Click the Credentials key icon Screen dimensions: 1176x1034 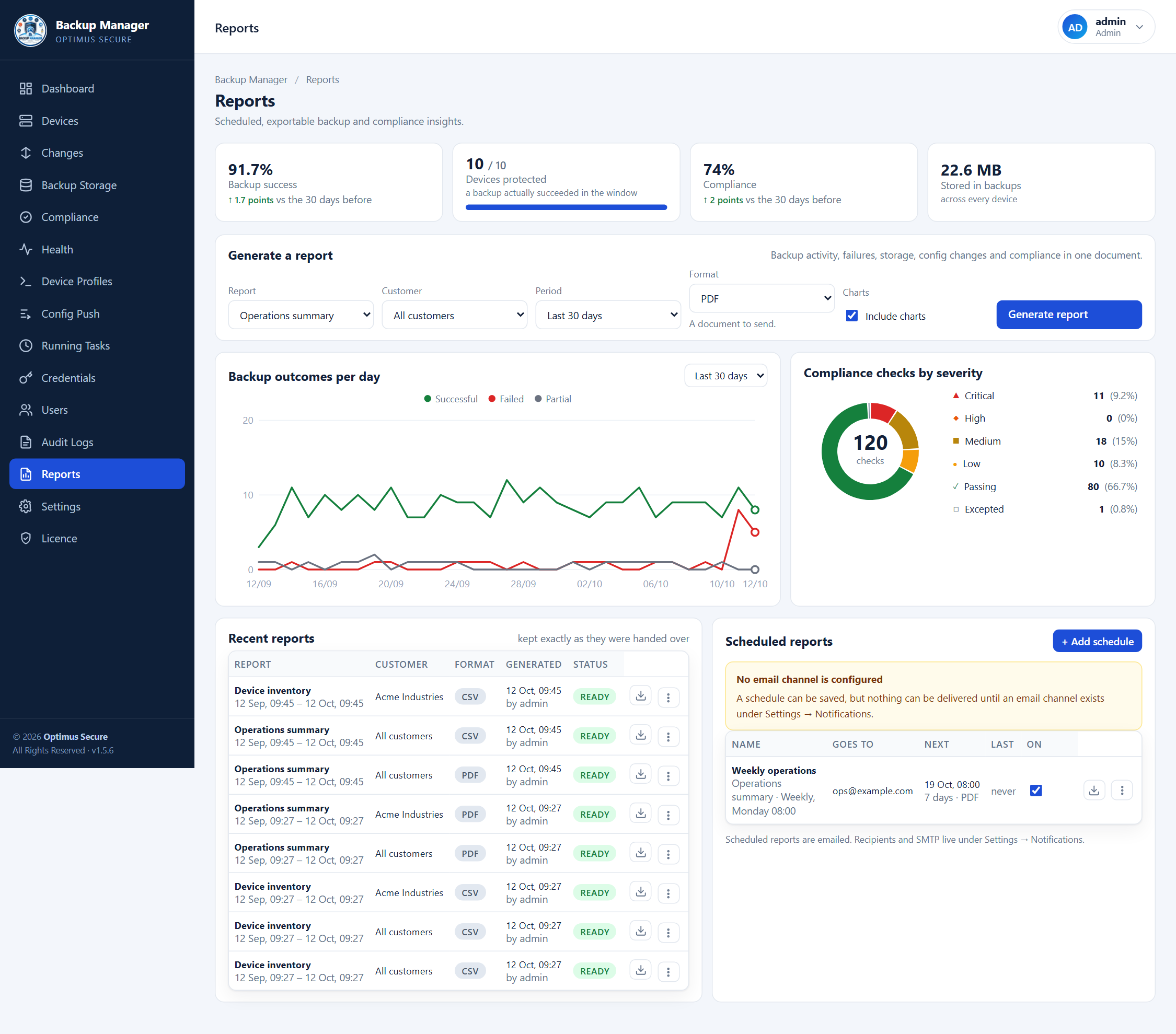pyautogui.click(x=26, y=378)
